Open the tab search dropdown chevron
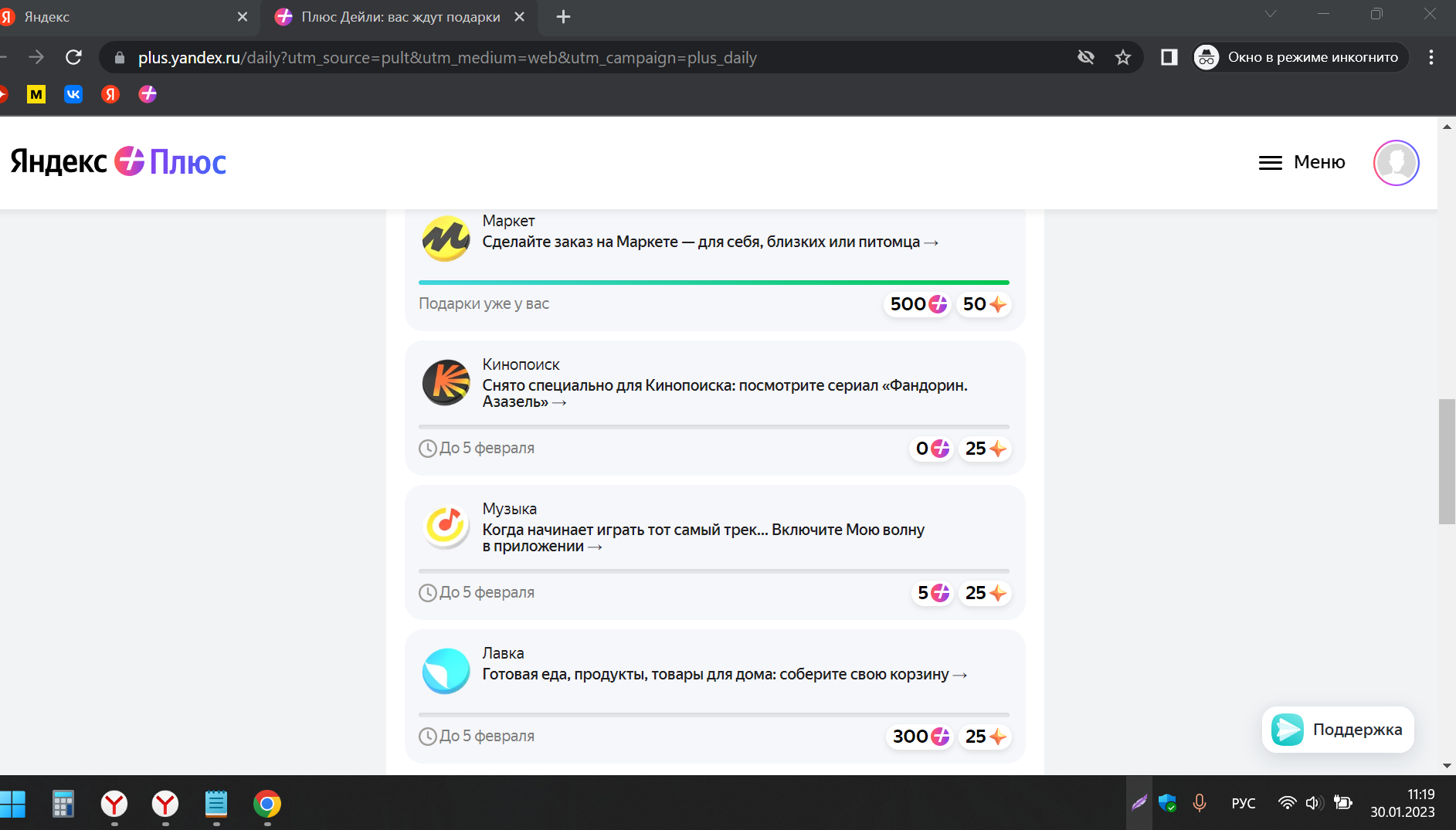 (1271, 14)
